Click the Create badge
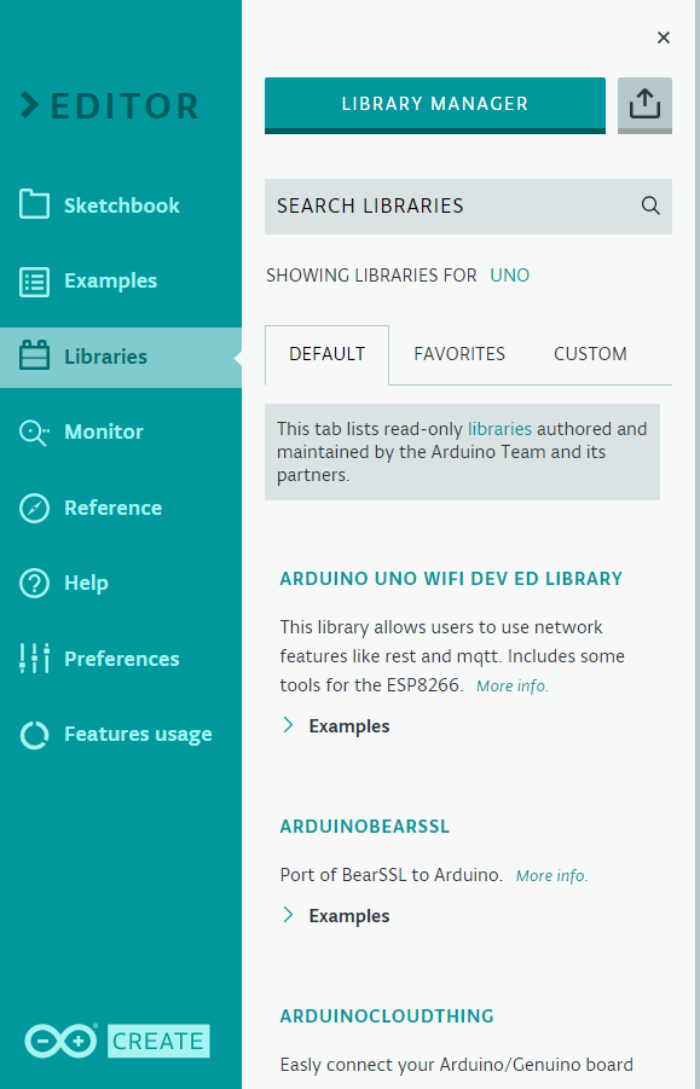The height and width of the screenshot is (1089, 700). tap(158, 1041)
